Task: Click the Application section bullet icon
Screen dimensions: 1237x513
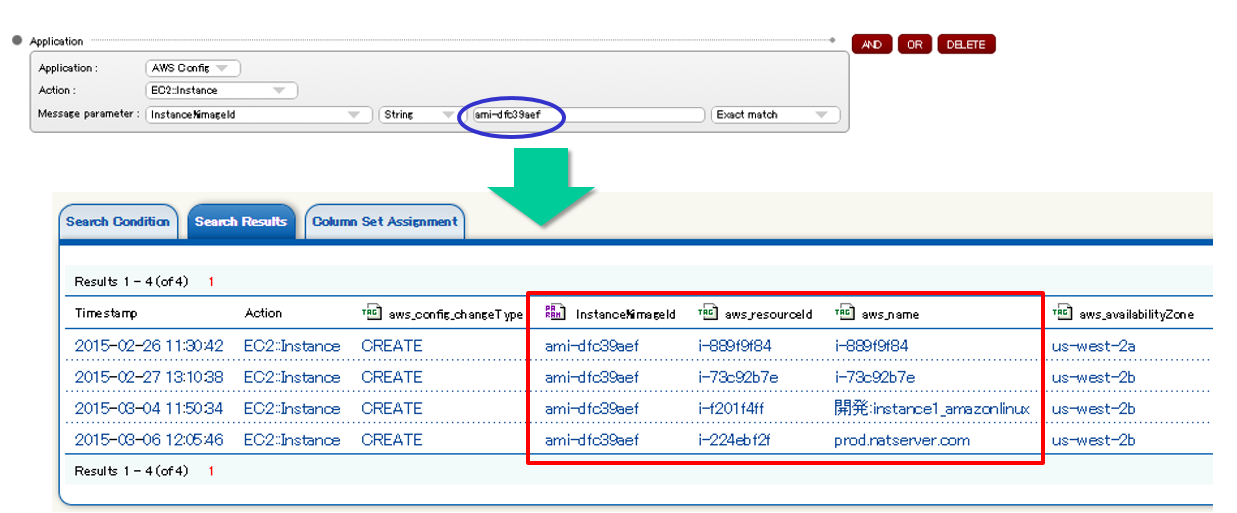Action: click(17, 41)
